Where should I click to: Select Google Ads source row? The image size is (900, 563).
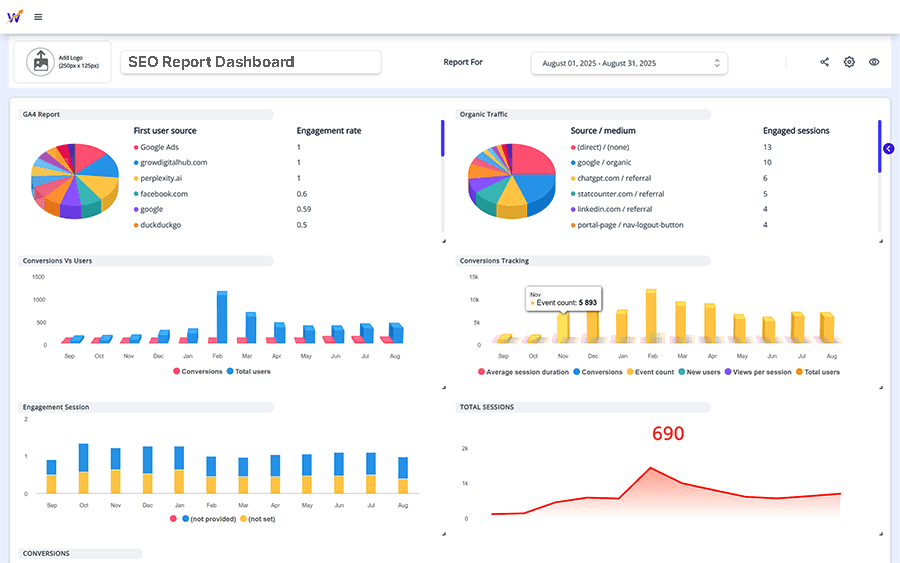pos(158,147)
